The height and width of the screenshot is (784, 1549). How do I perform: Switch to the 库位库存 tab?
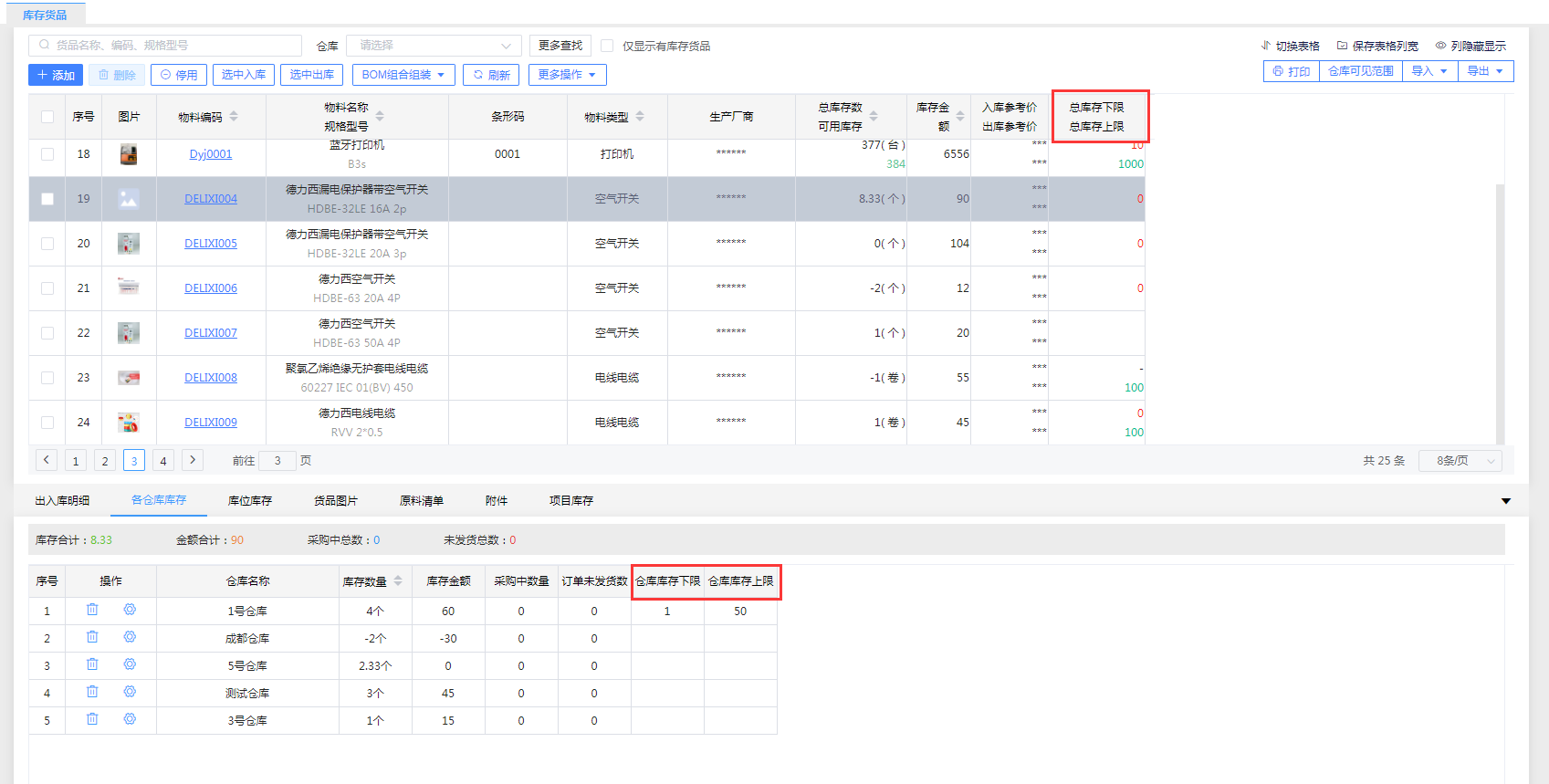click(250, 501)
